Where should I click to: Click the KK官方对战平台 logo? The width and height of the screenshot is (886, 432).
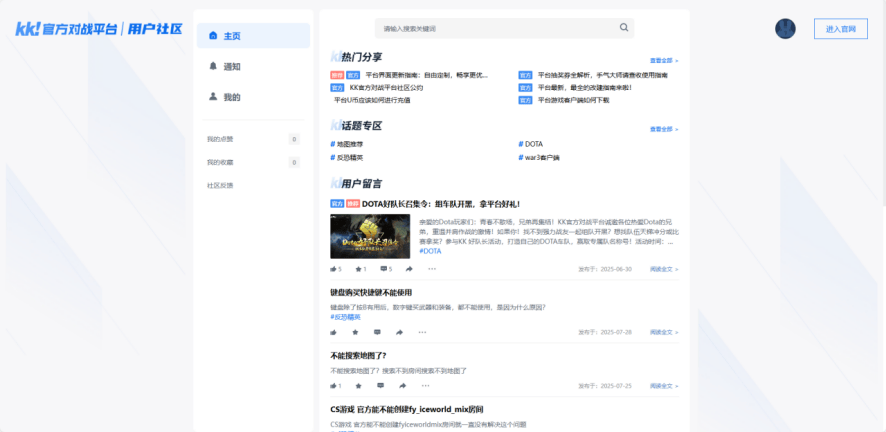coord(99,29)
